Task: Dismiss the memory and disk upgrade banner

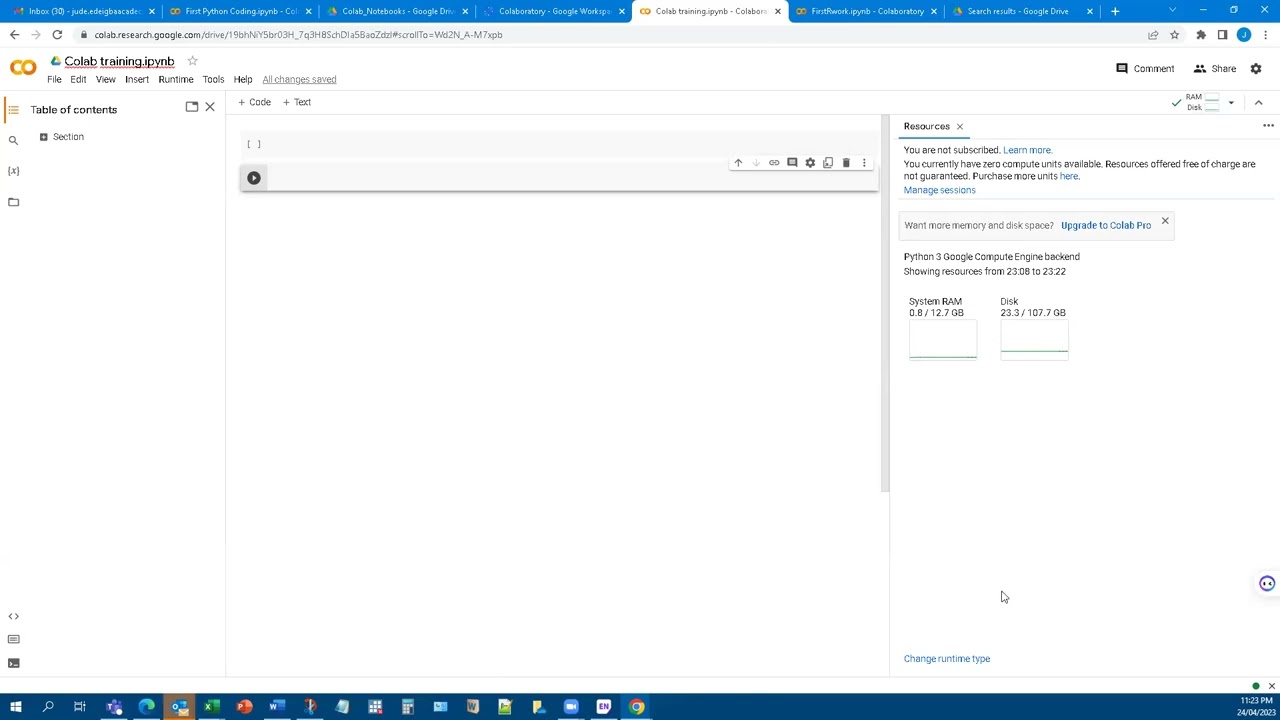Action: [x=1165, y=221]
